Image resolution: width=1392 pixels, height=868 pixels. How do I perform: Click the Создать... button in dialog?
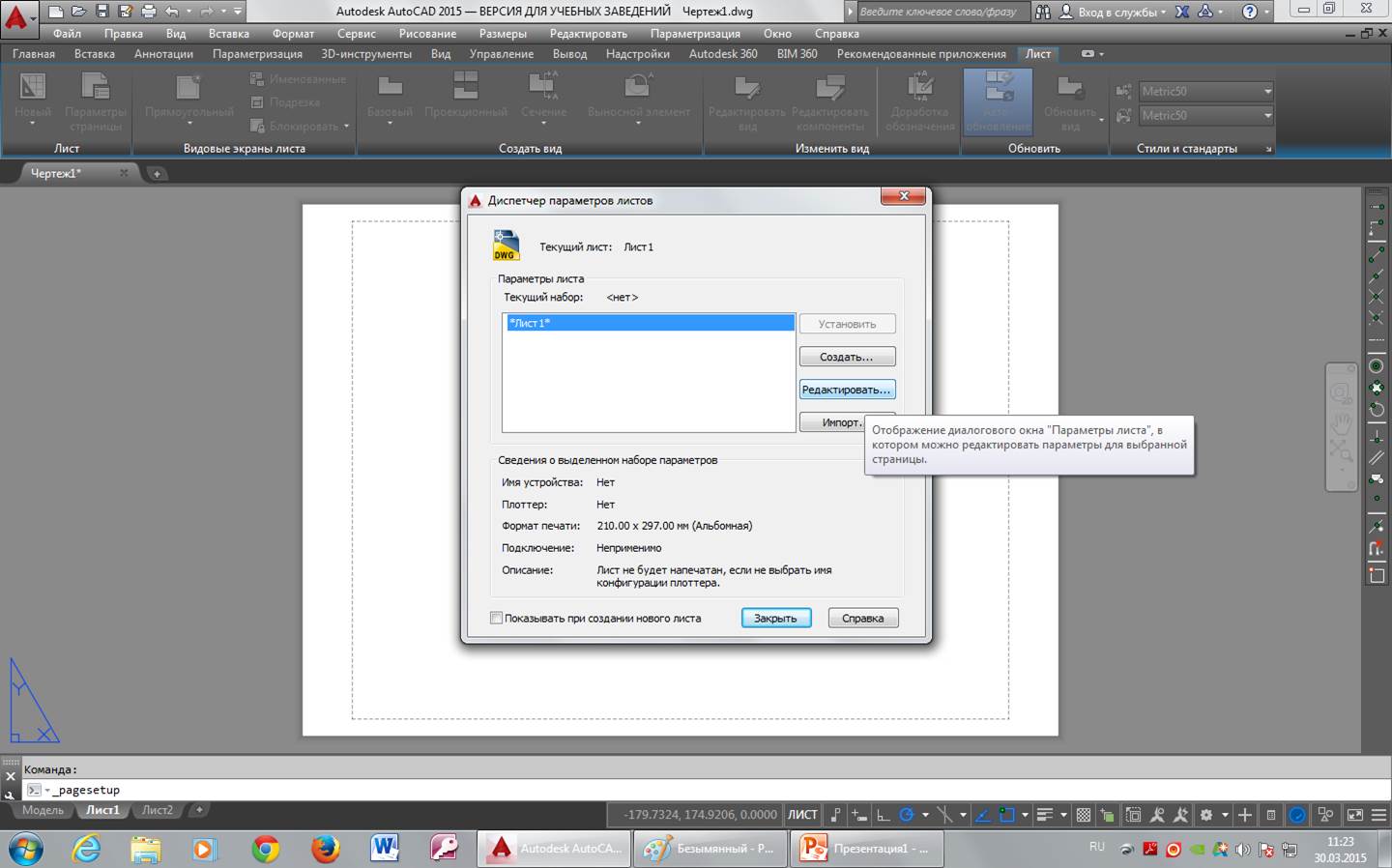click(x=847, y=357)
